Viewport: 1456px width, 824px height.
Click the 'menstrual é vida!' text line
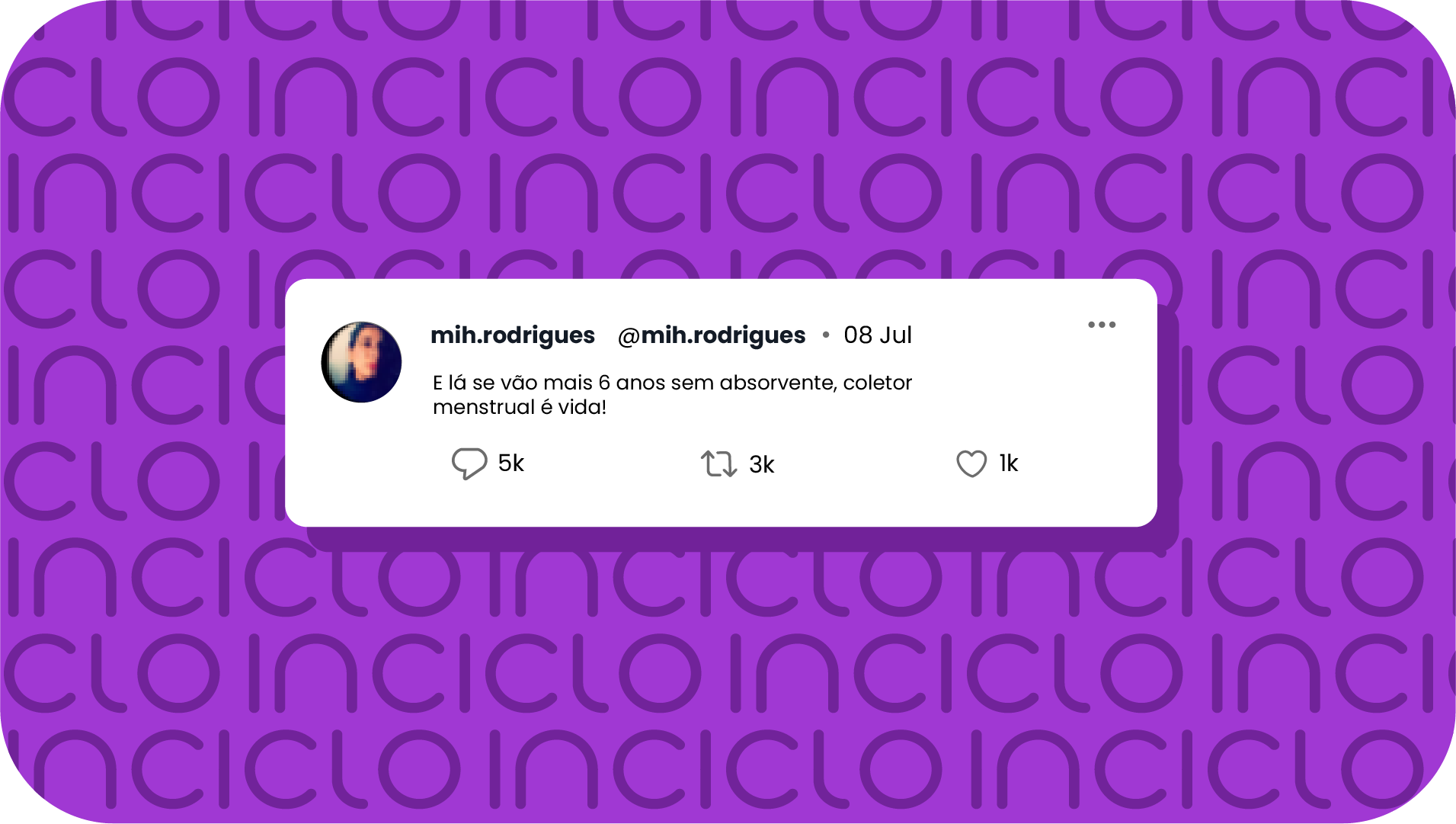520,407
